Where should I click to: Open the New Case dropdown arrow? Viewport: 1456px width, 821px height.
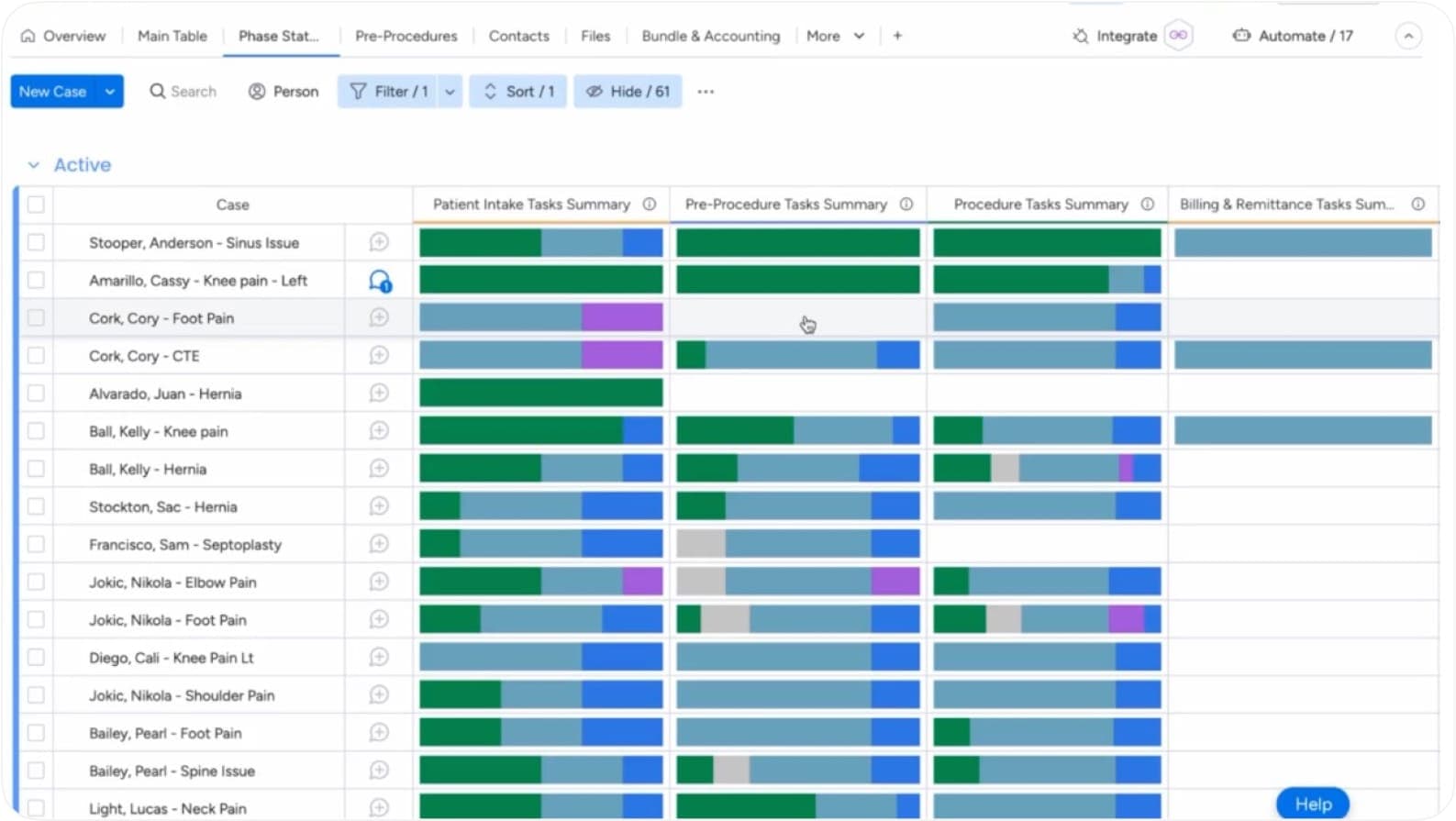110,92
